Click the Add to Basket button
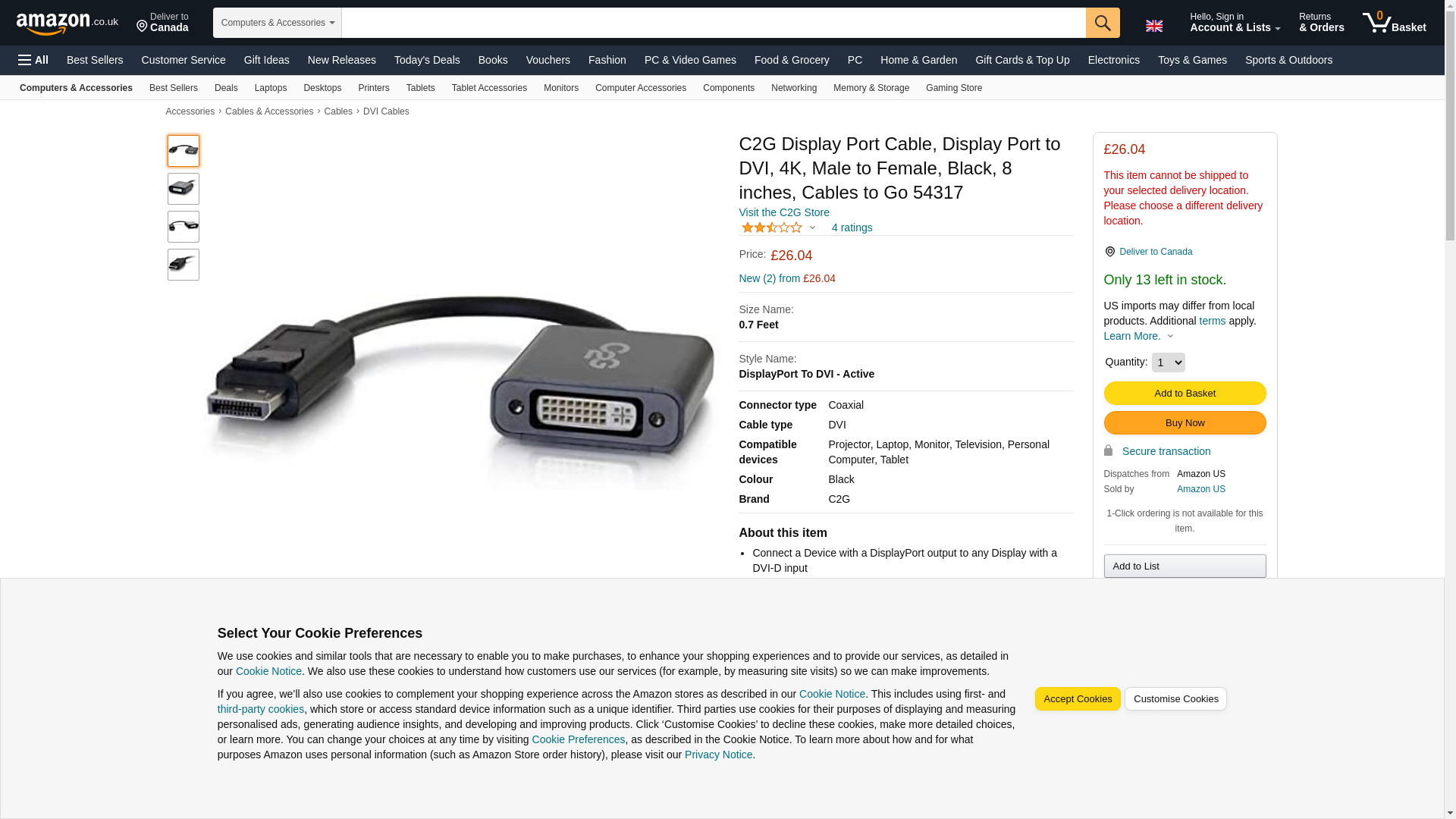Image resolution: width=1456 pixels, height=819 pixels. (1185, 393)
